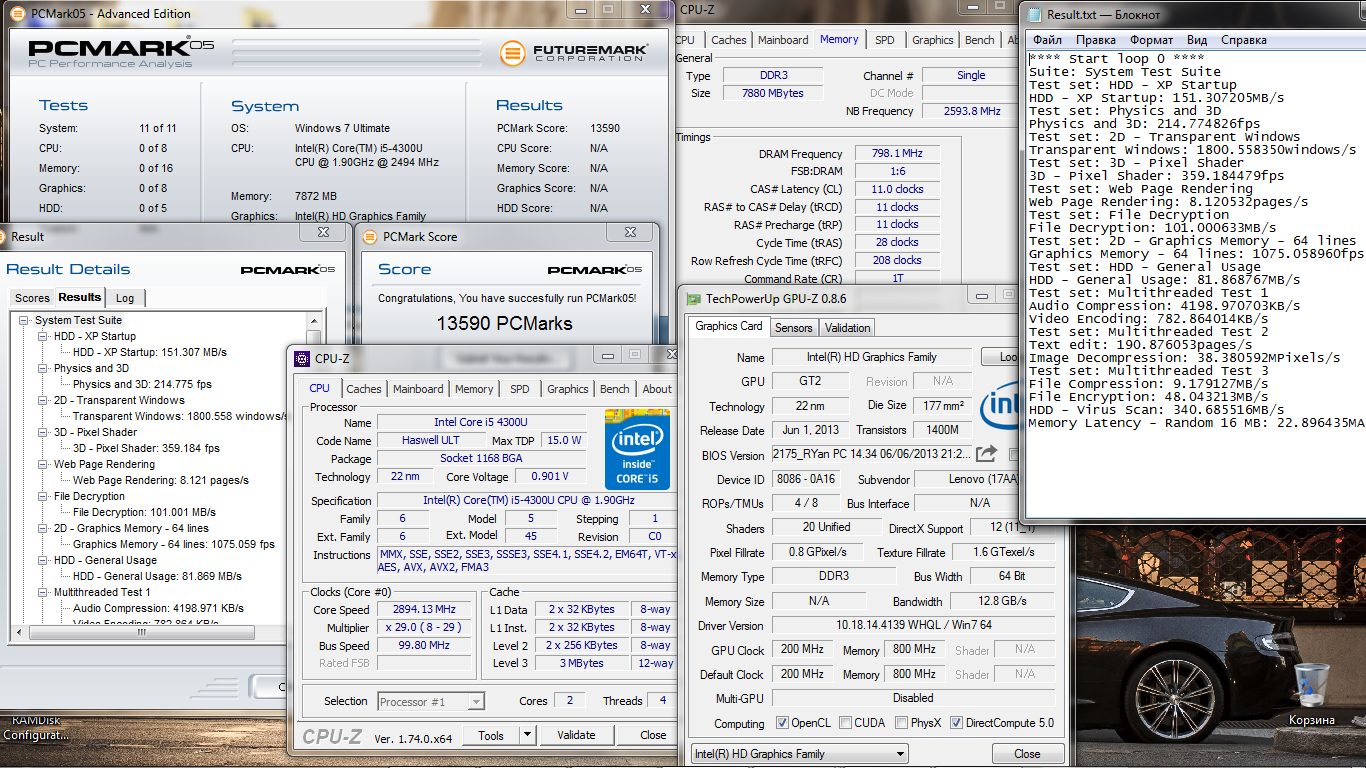This screenshot has height=768, width=1366.
Task: Open the Bench tab in the front CPU-Z window
Action: [x=615, y=389]
